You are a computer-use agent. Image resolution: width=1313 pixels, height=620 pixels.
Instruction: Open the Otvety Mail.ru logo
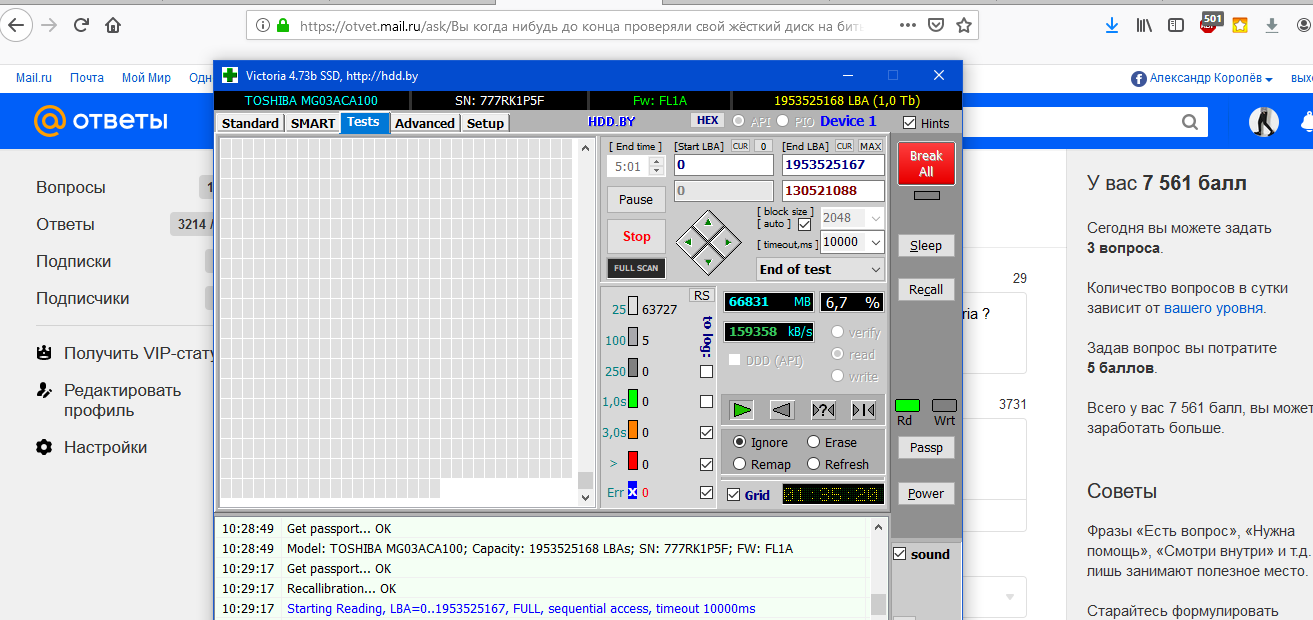point(101,121)
